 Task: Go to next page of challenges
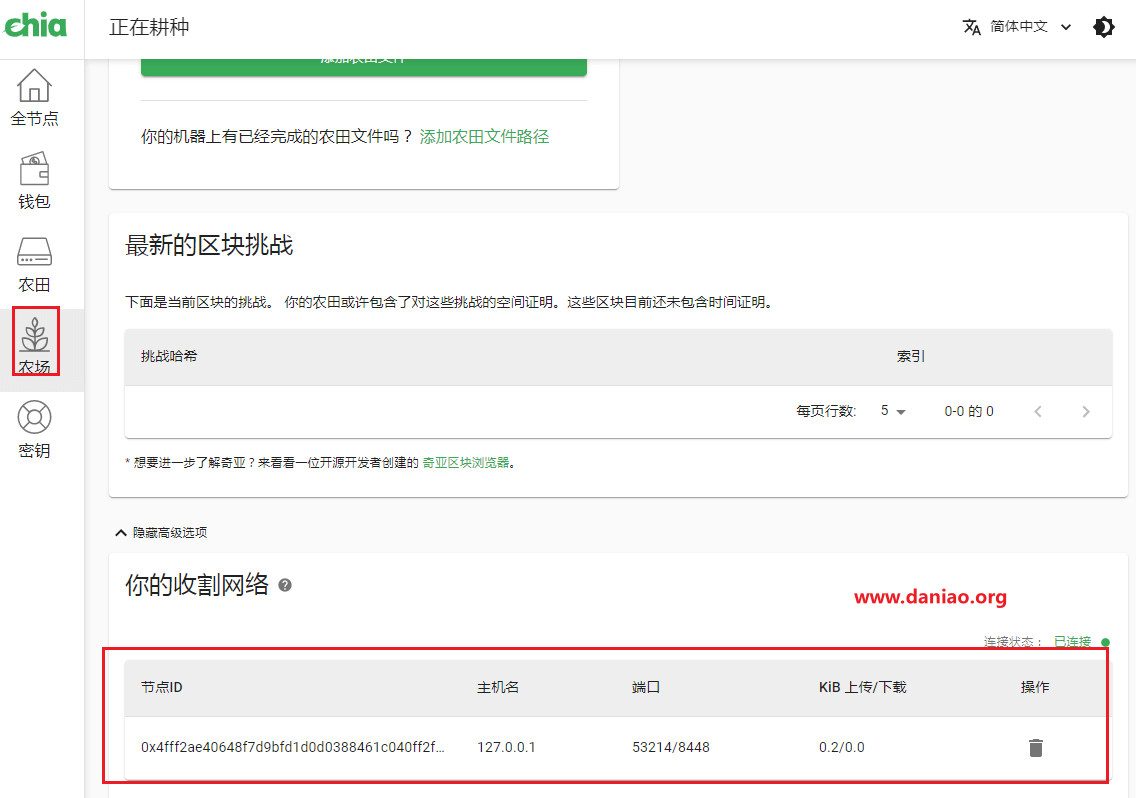[x=1085, y=411]
